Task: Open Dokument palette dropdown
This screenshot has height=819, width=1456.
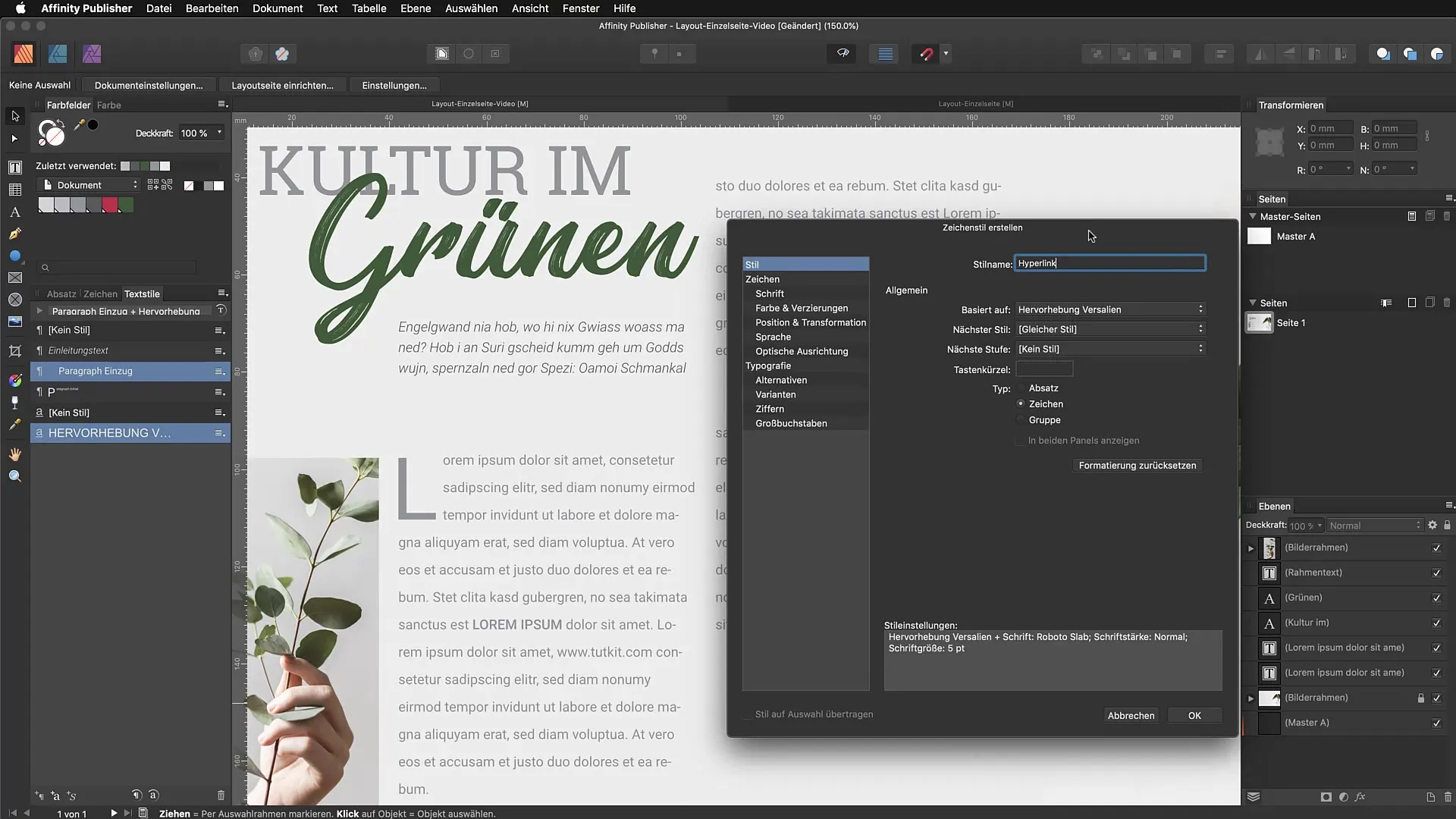Action: [x=89, y=185]
